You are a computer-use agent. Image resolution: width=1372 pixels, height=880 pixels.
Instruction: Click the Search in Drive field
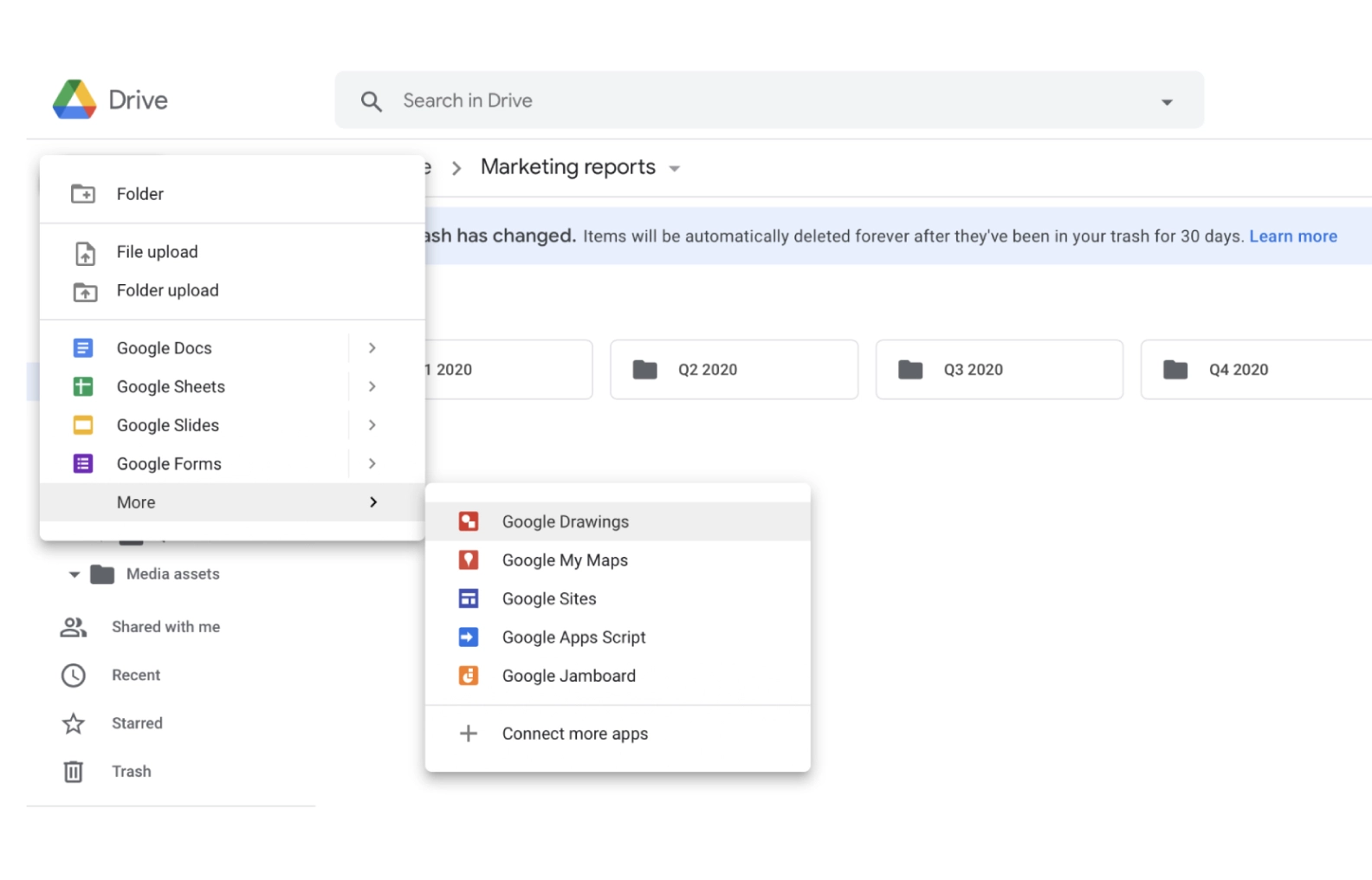pos(769,100)
